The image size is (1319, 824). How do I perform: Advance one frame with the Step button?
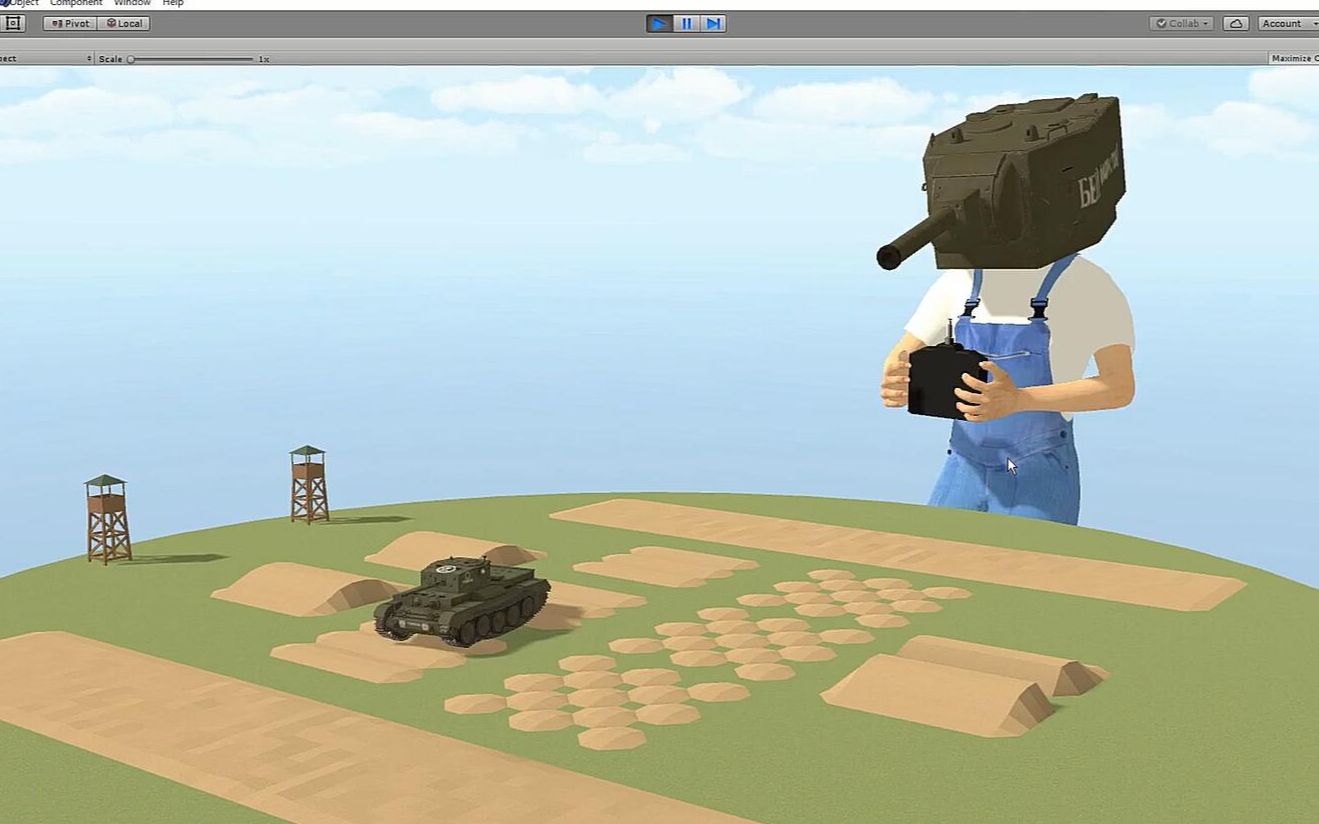[x=712, y=23]
